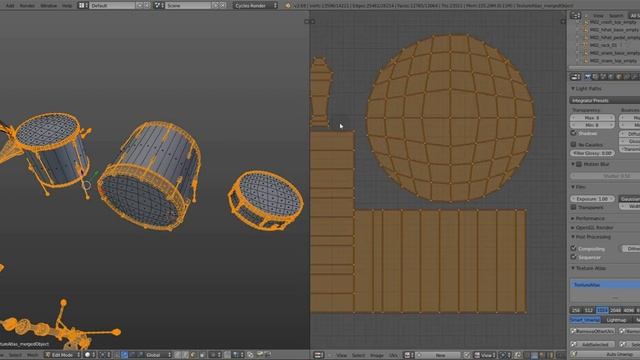The image size is (640, 360).
Task: Collapse the Post Processing panel
Action: click(x=573, y=237)
